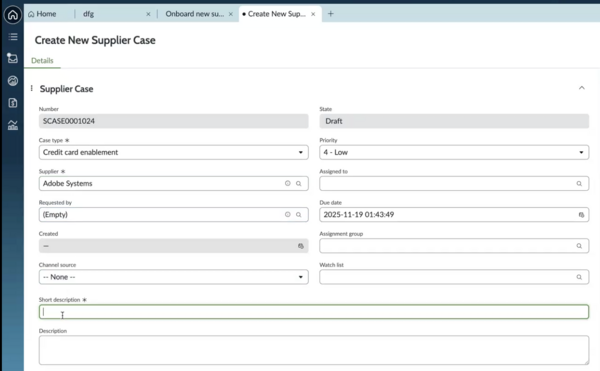
Task: Close the dfg tab
Action: [x=148, y=14]
